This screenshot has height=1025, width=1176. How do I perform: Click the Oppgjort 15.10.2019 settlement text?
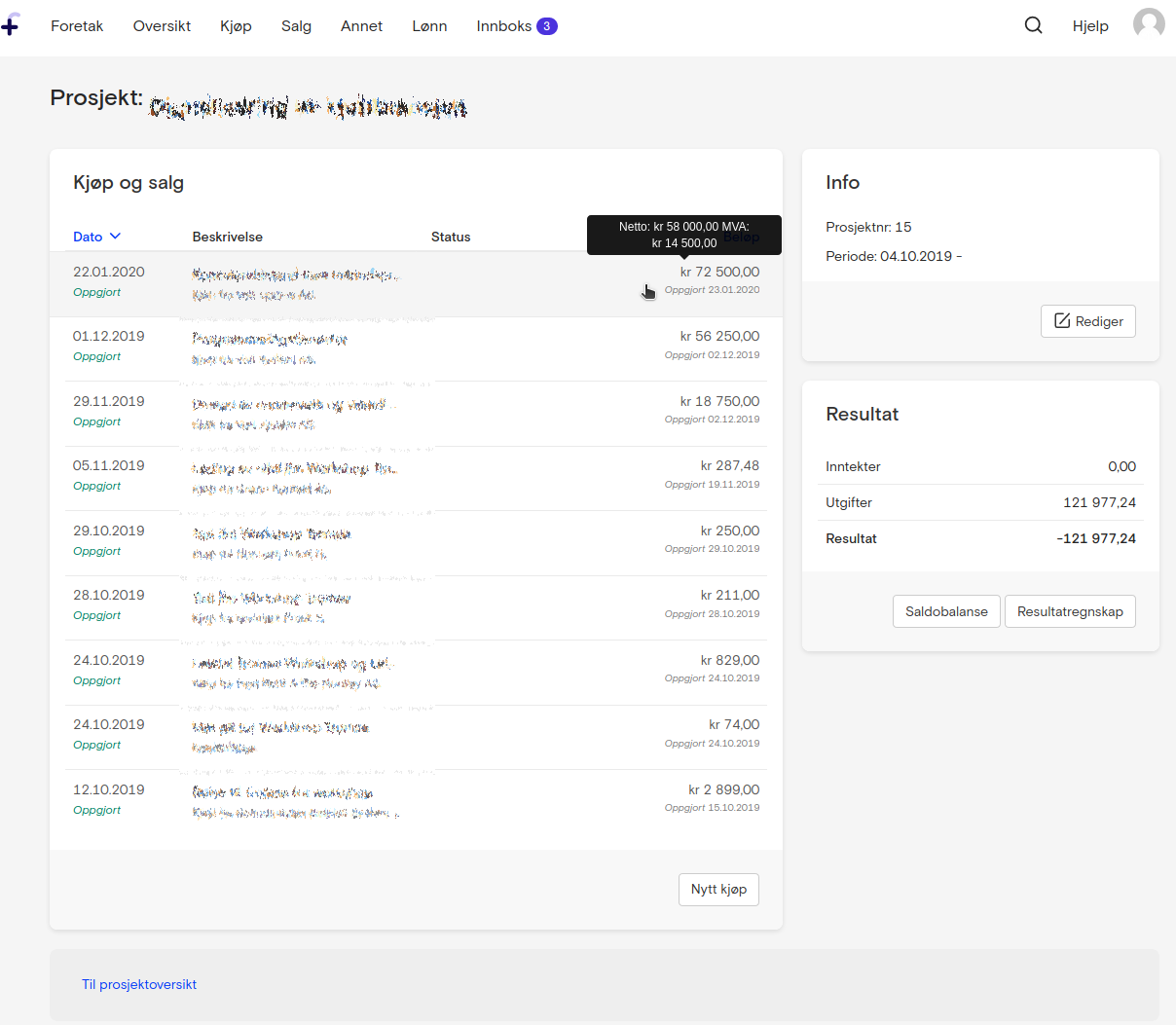coord(712,808)
